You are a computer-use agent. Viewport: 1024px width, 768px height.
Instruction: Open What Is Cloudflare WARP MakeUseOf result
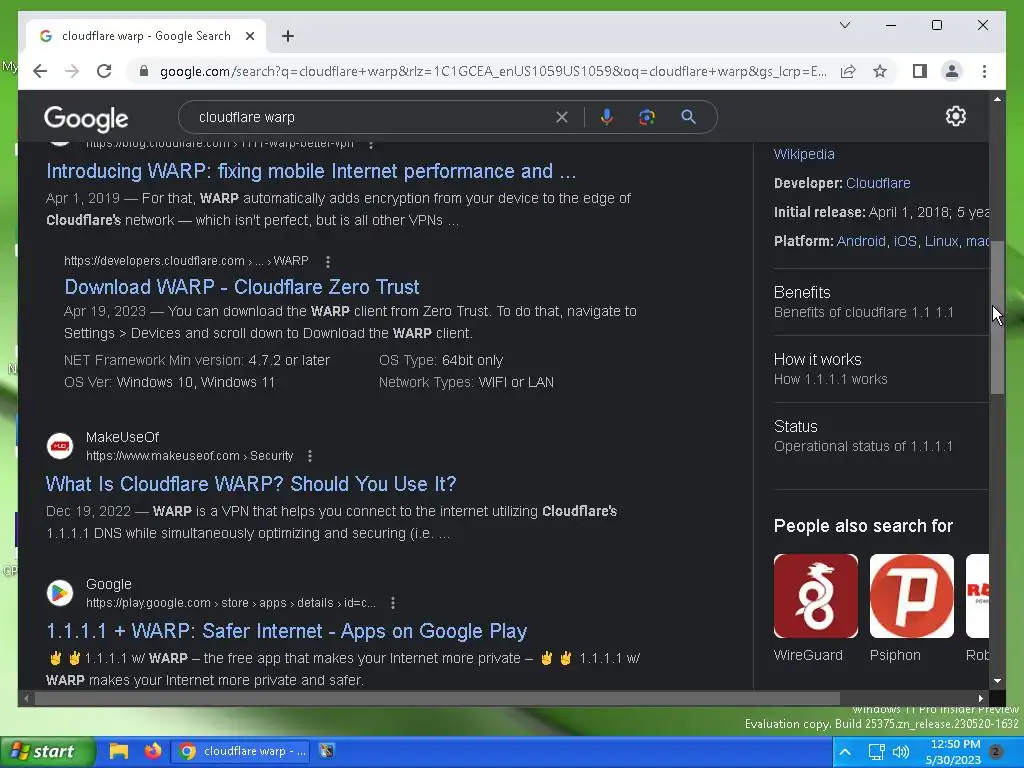tap(251, 484)
